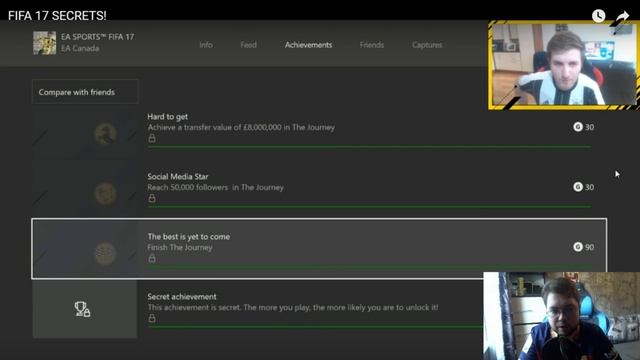
Task: Click the Secret achievement progress bar
Action: 316,327
